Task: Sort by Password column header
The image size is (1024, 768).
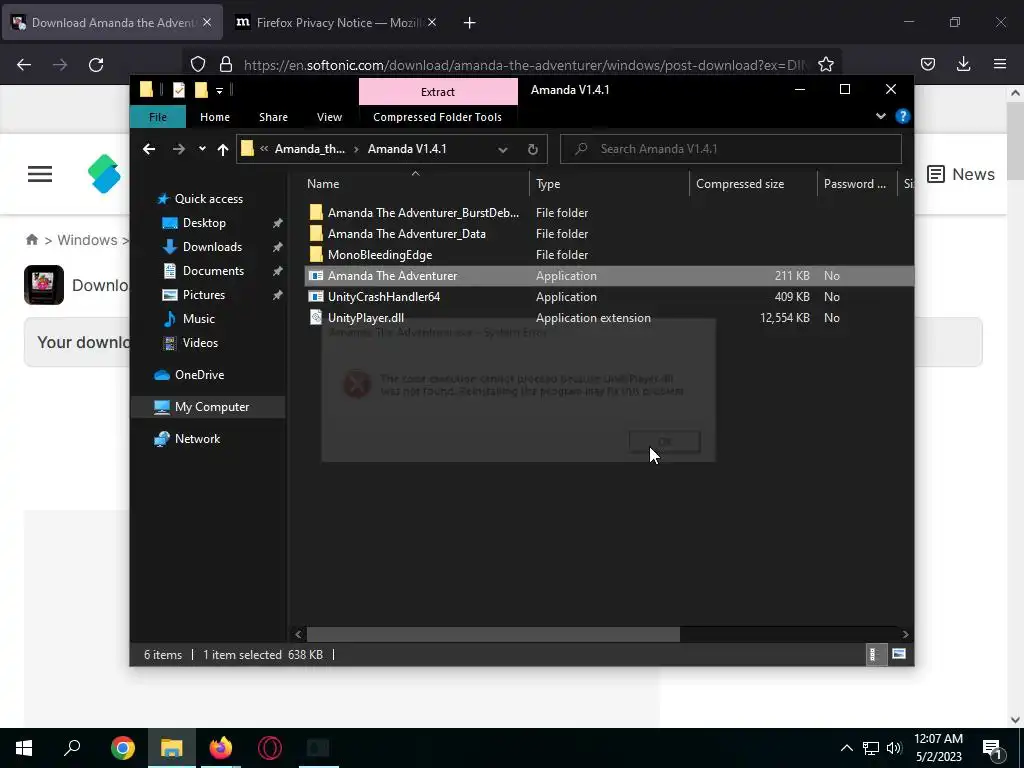Action: [857, 184]
